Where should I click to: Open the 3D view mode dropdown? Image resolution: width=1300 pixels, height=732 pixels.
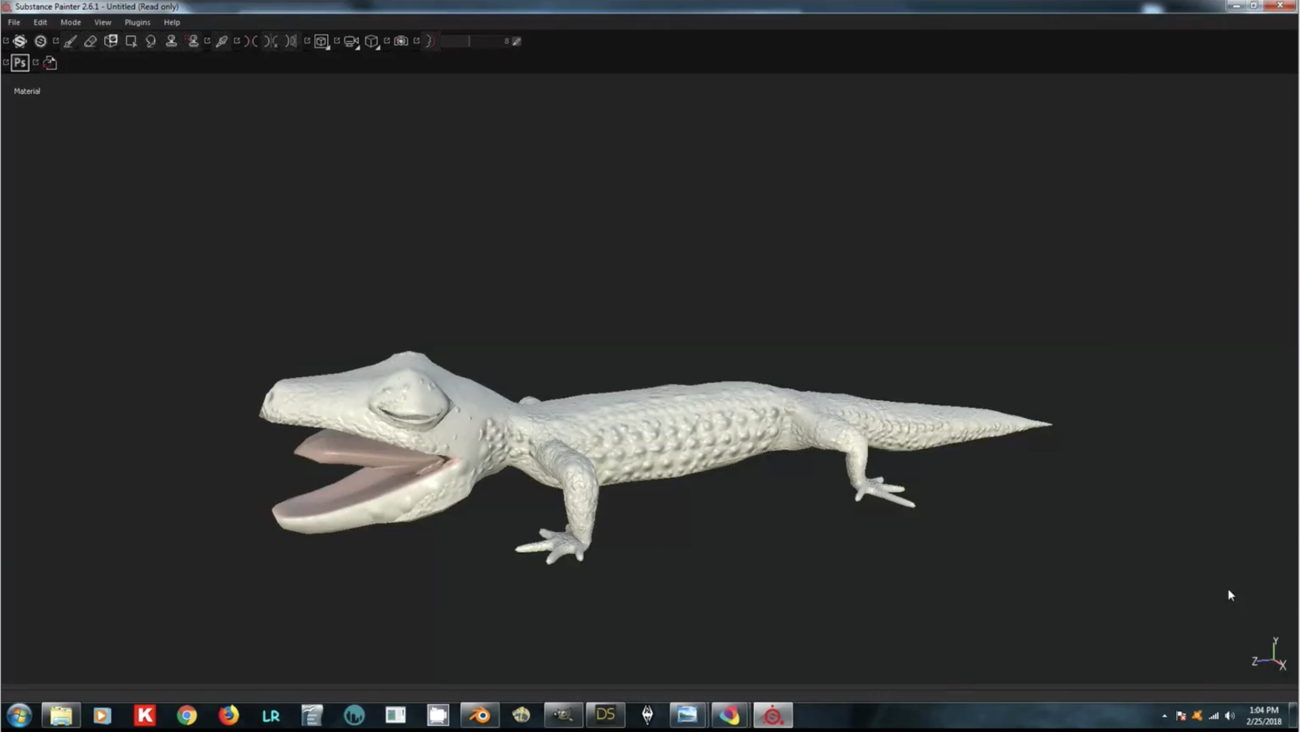click(x=322, y=41)
